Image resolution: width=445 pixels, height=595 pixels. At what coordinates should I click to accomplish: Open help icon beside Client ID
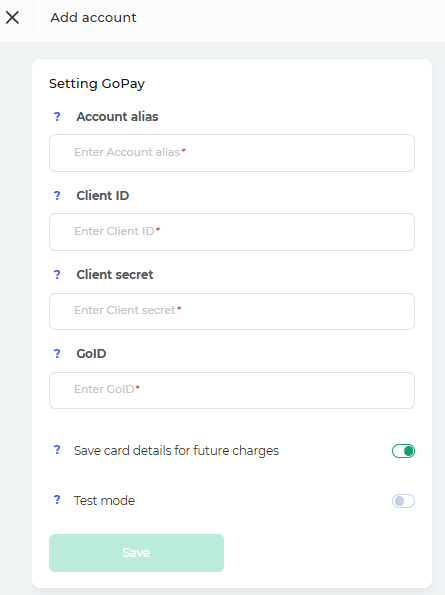(x=57, y=195)
